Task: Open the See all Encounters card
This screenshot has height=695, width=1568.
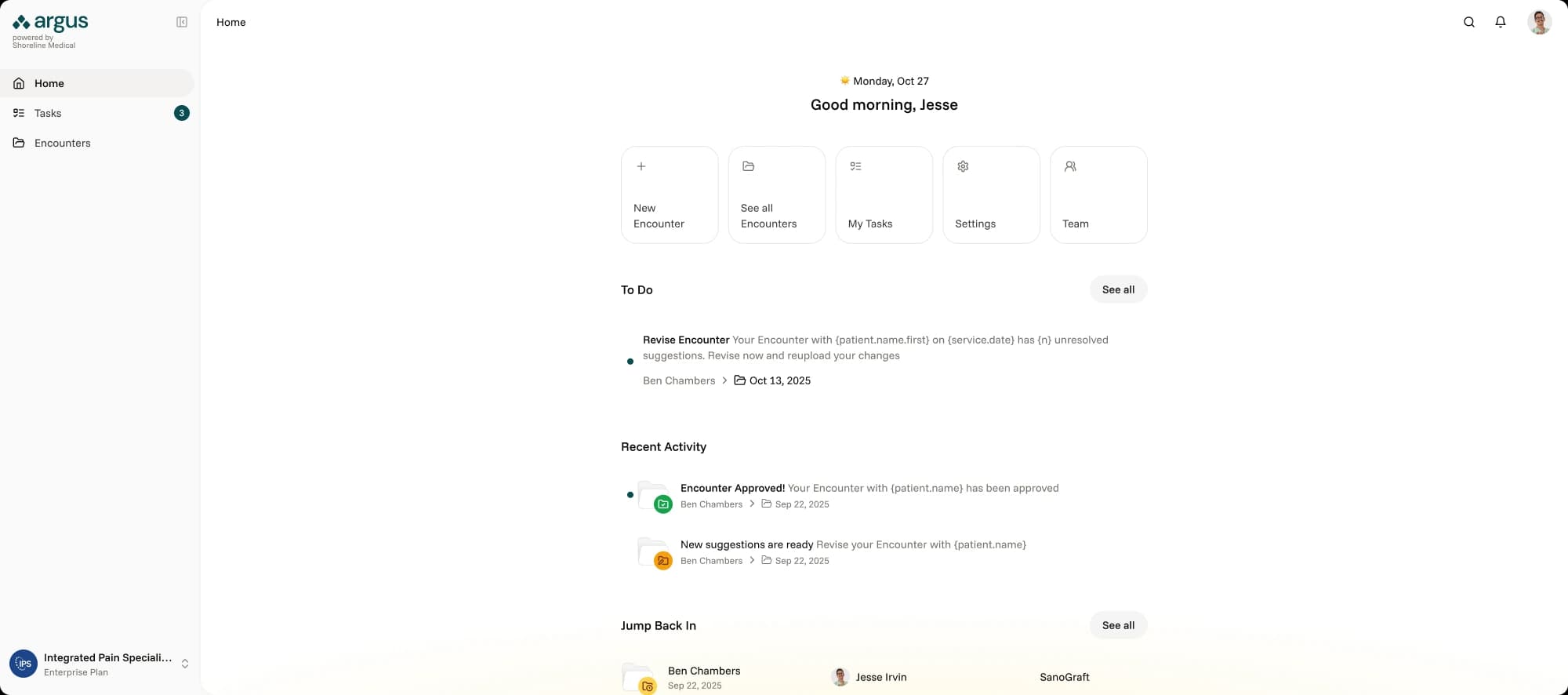Action: point(776,195)
